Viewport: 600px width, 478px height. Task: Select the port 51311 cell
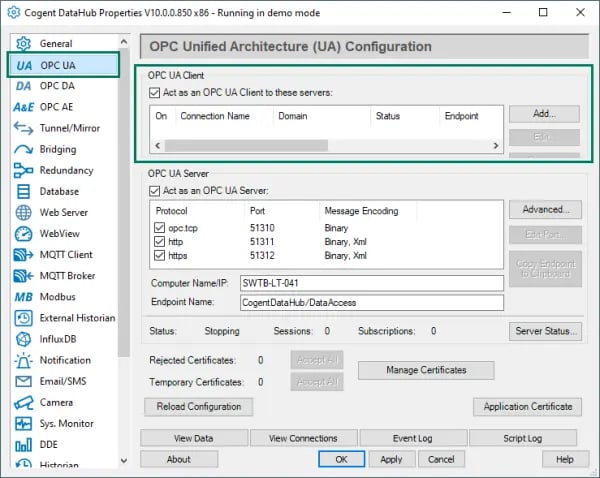click(262, 241)
